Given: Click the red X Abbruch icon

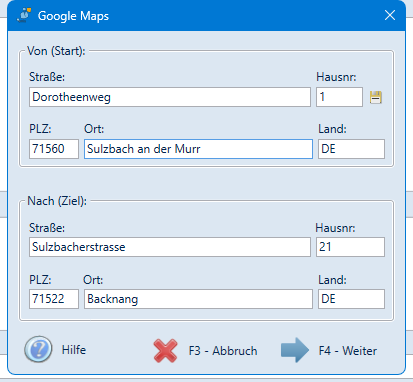Looking at the screenshot, I should tap(165, 351).
